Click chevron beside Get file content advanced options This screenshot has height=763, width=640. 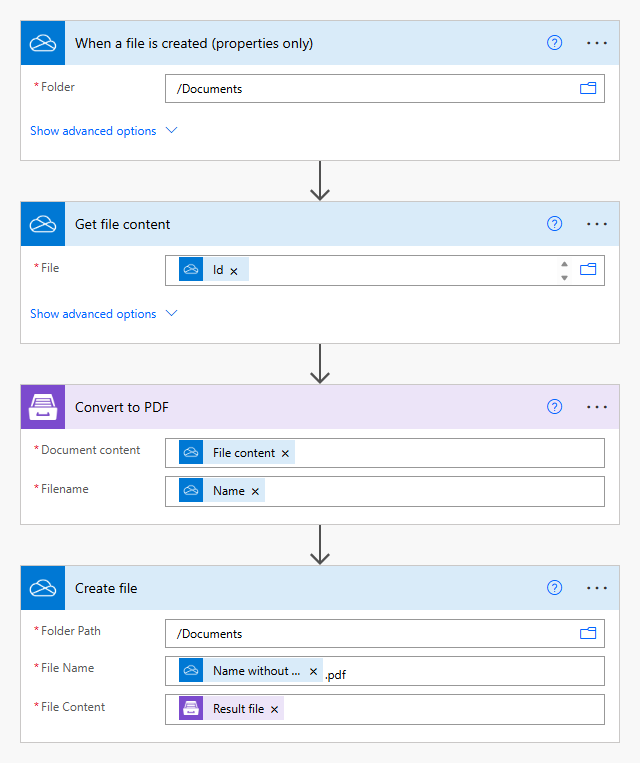[171, 313]
